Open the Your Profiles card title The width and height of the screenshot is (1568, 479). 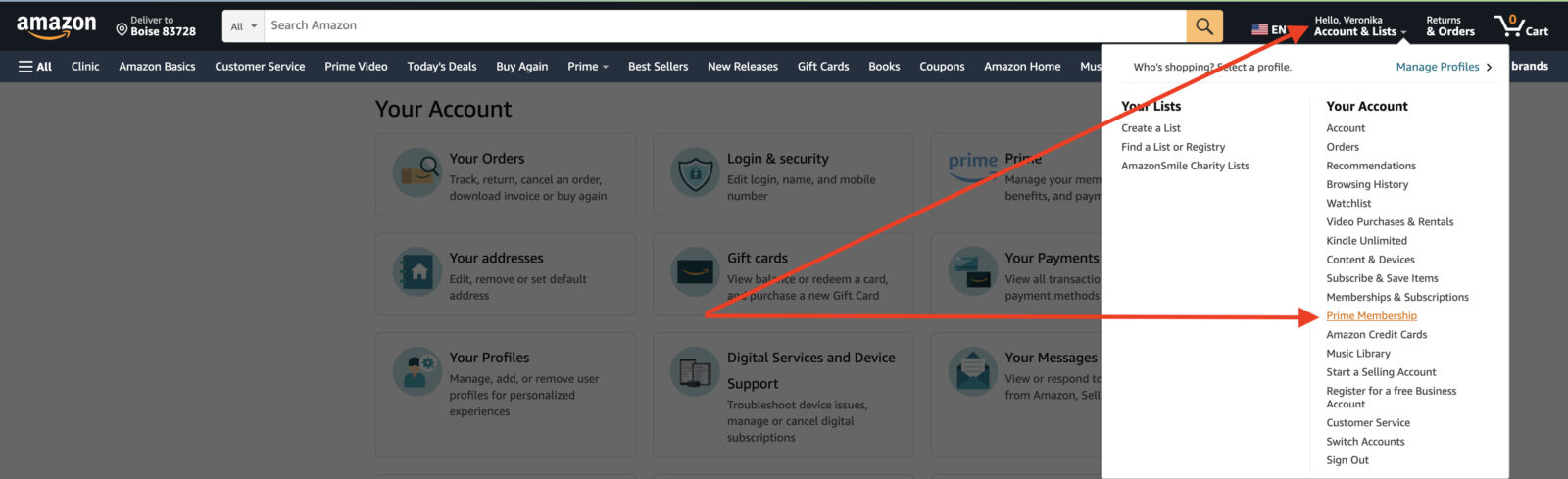[x=489, y=359]
